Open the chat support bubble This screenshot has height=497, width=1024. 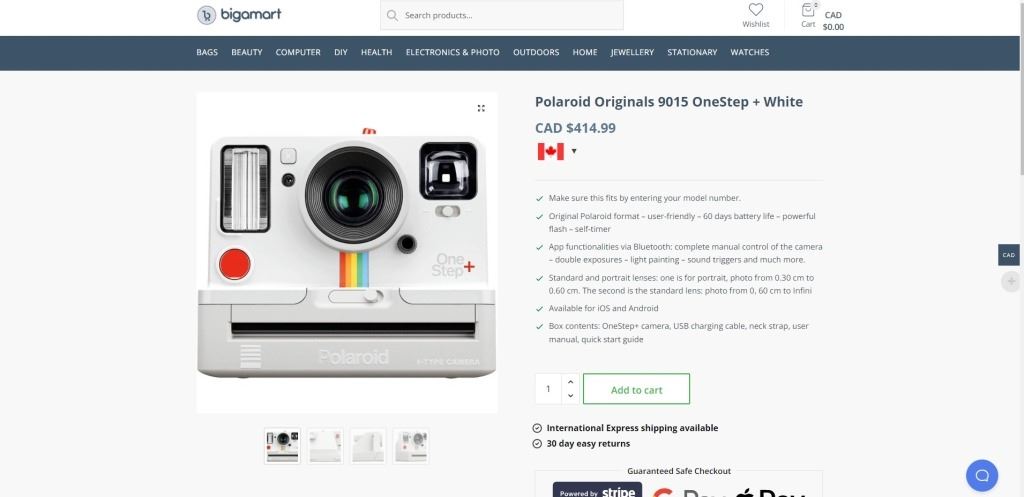click(982, 475)
